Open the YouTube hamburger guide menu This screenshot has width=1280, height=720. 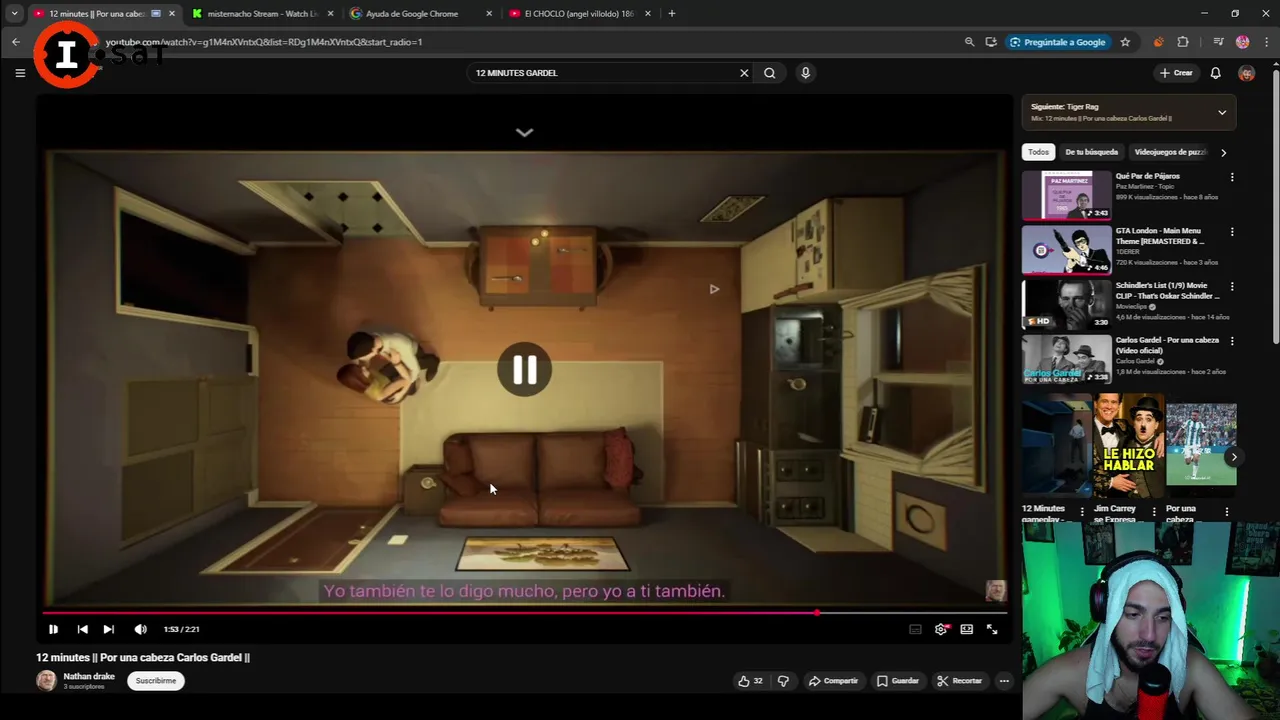20,72
